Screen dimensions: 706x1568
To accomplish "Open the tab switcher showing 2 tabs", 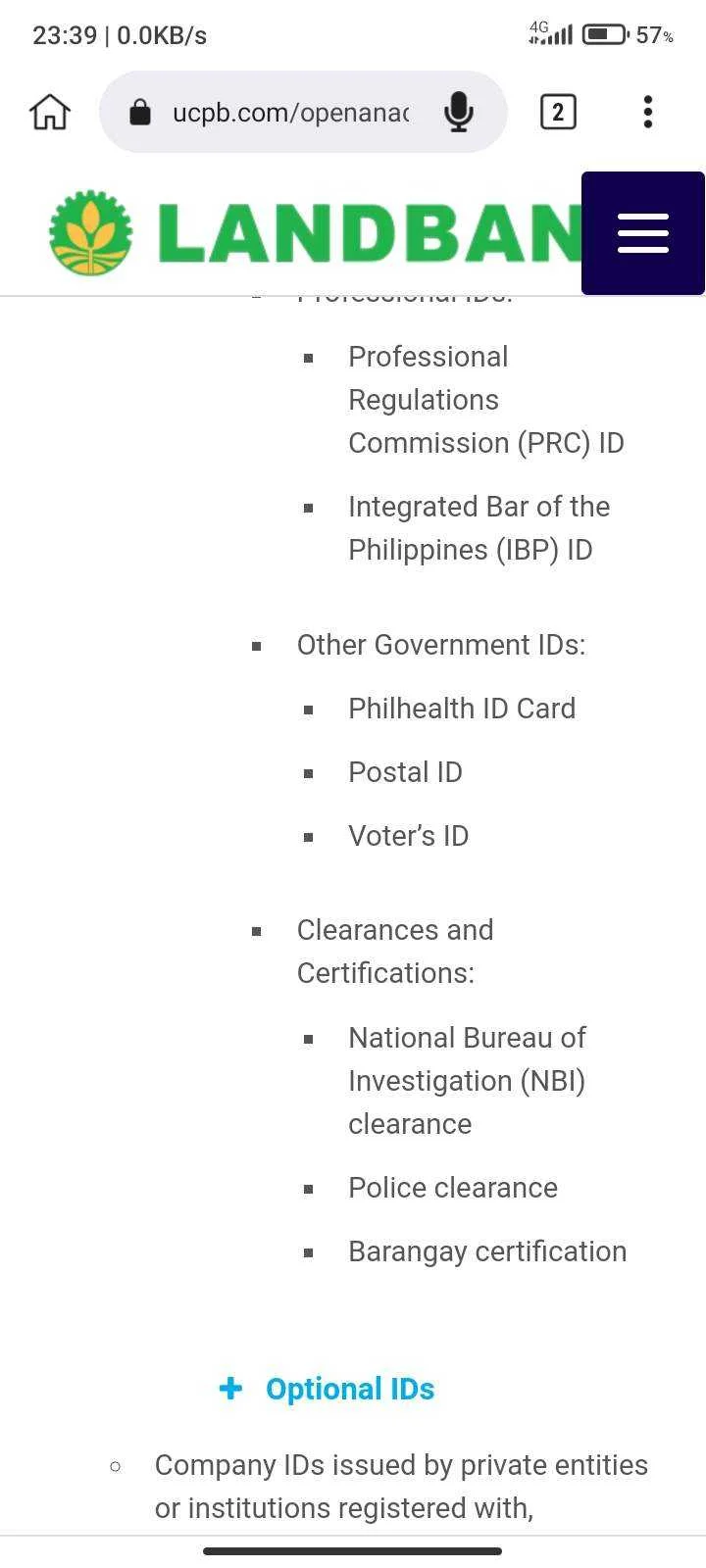I will tap(558, 112).
